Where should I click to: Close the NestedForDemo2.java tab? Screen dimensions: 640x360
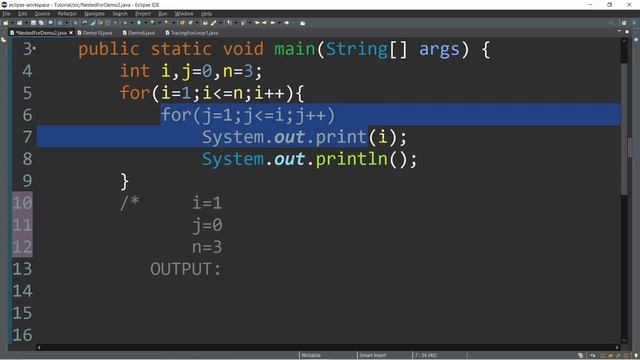coord(71,33)
